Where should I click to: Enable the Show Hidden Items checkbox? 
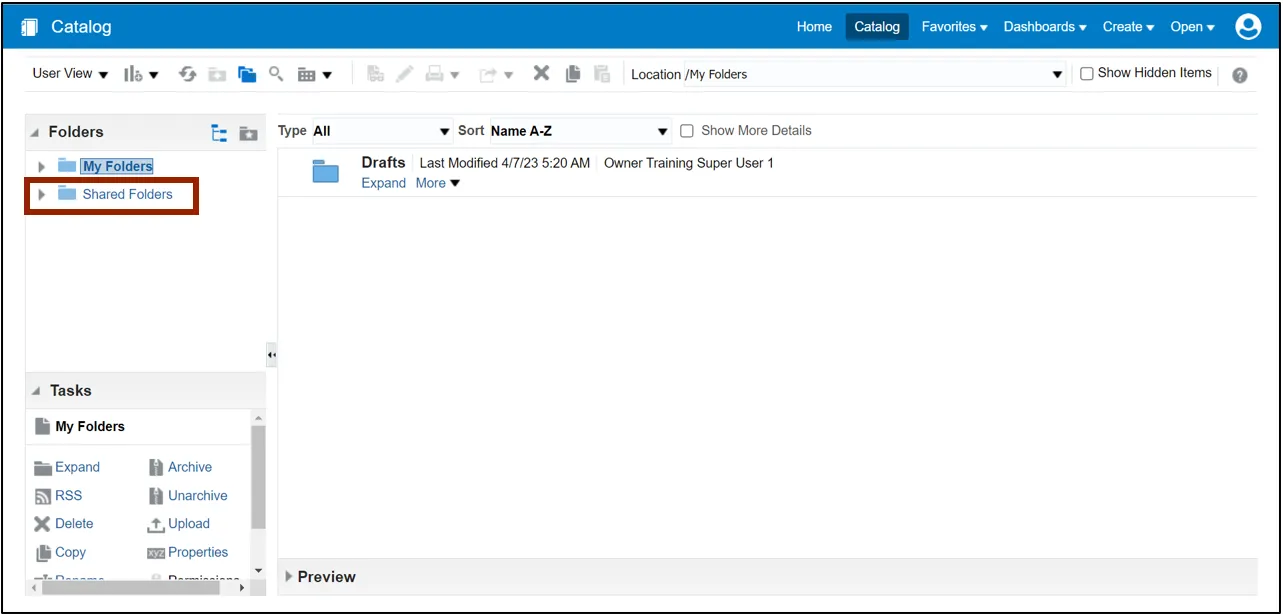(x=1087, y=74)
